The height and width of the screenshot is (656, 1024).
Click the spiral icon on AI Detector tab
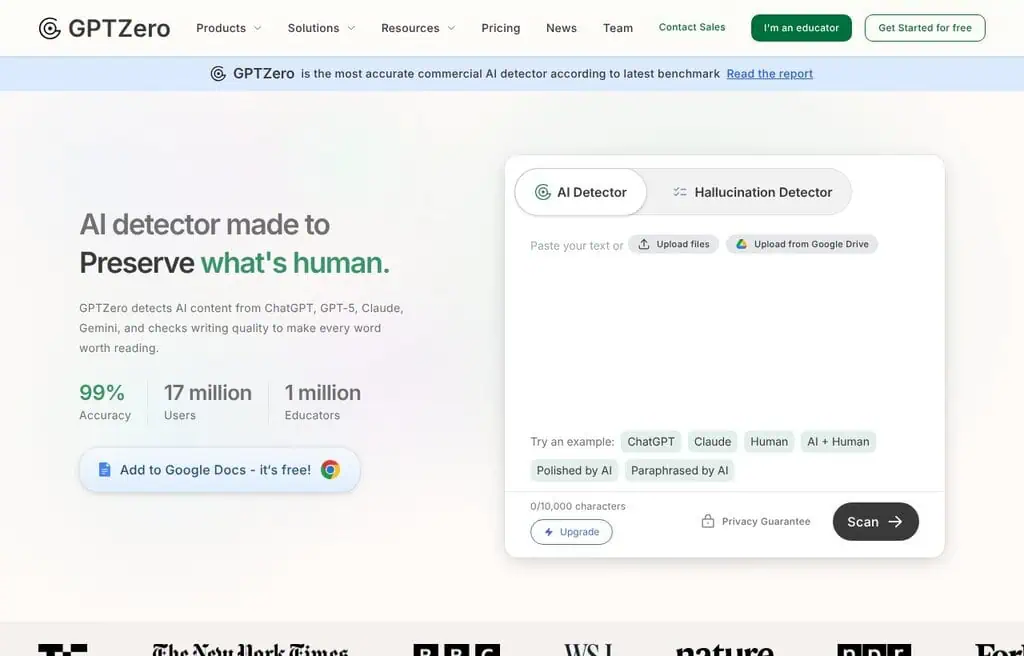tap(543, 192)
